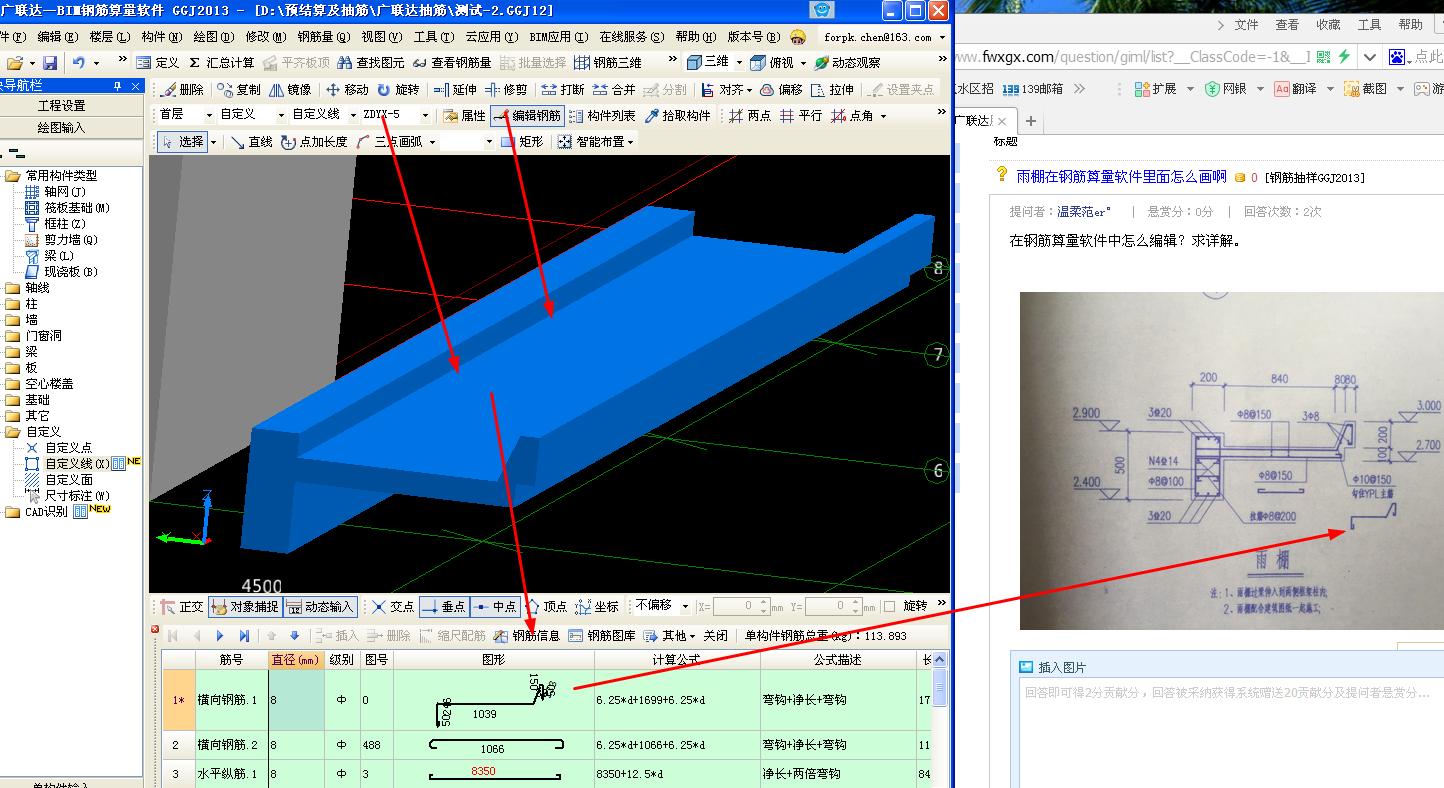Click 移动 move tool
The width and height of the screenshot is (1444, 788).
347,89
